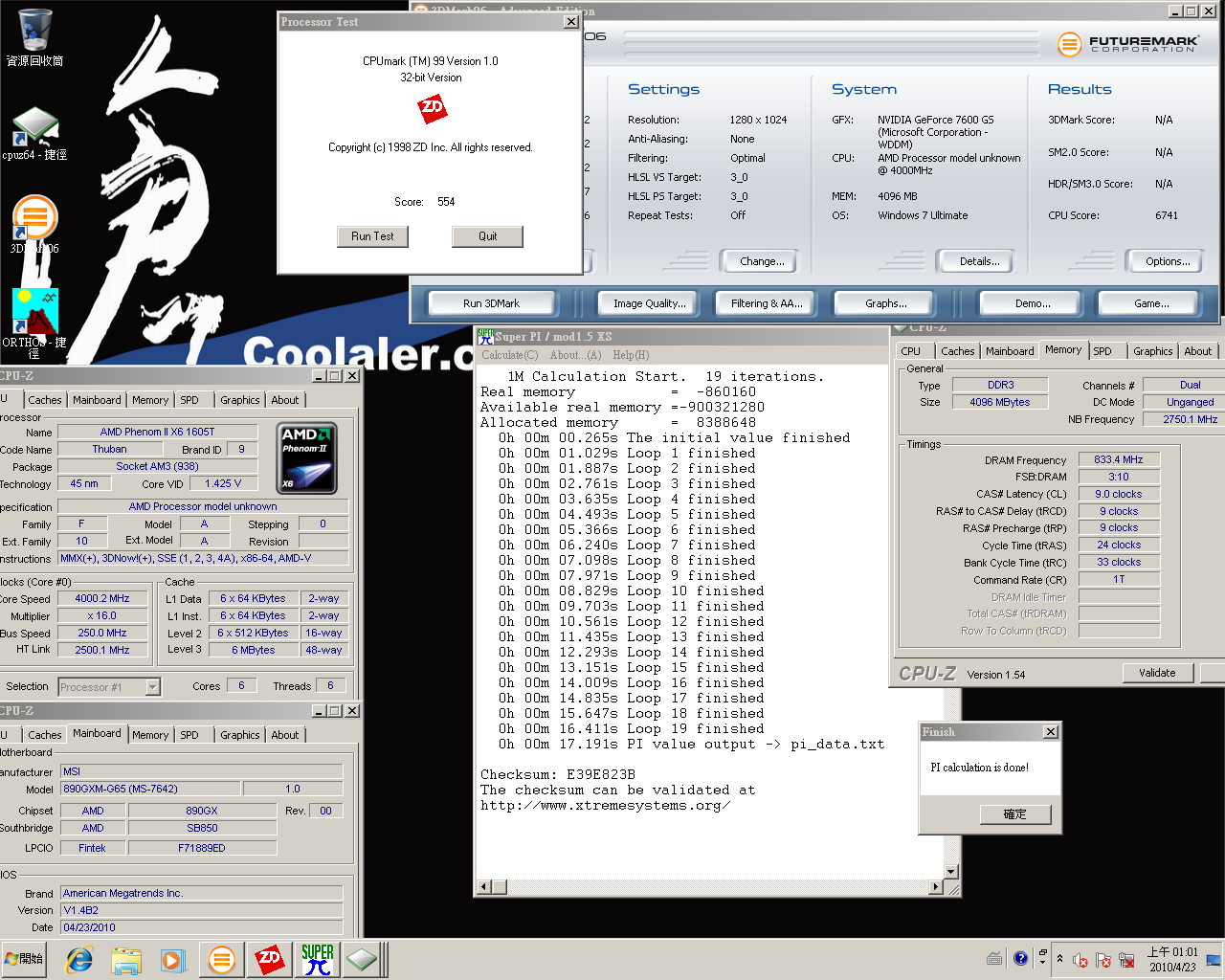
Task: Open About tab in top-left CPU-Z
Action: [x=284, y=400]
